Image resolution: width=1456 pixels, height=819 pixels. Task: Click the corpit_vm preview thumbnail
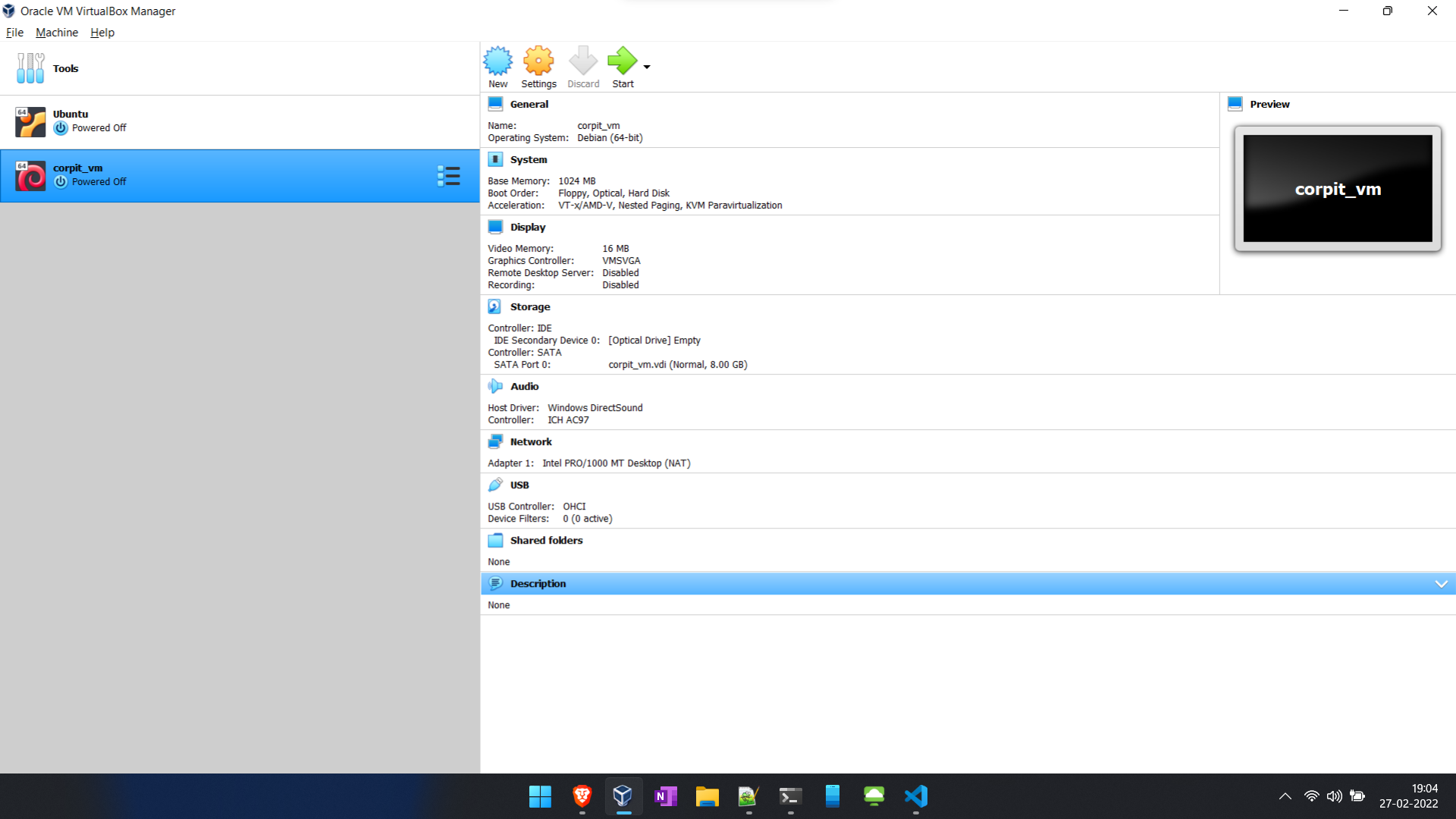point(1337,189)
